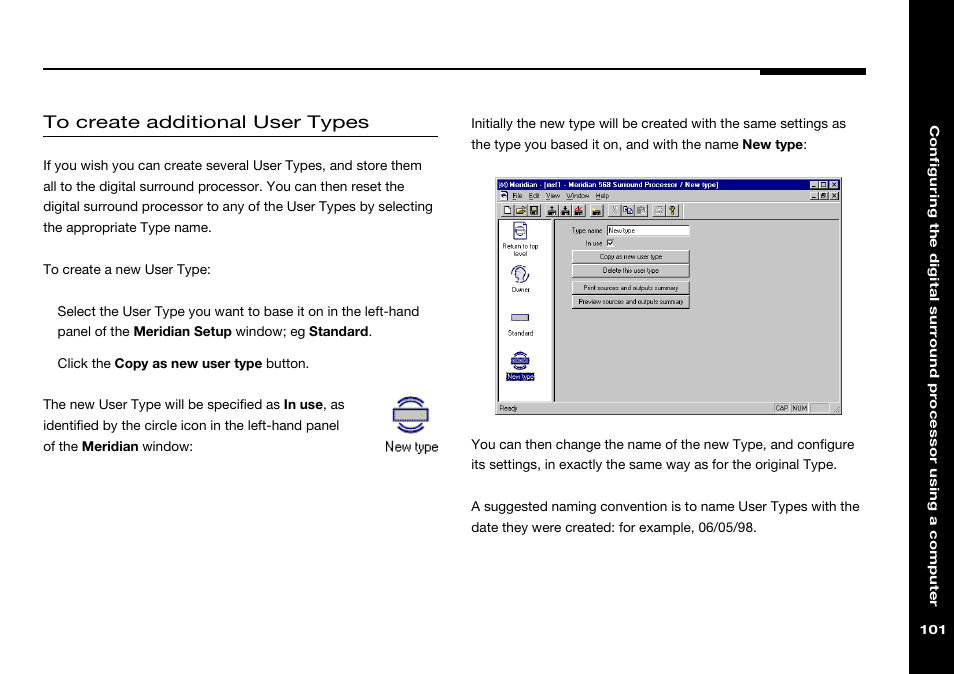The height and width of the screenshot is (674, 954).
Task: Open the Window menu
Action: tap(577, 196)
